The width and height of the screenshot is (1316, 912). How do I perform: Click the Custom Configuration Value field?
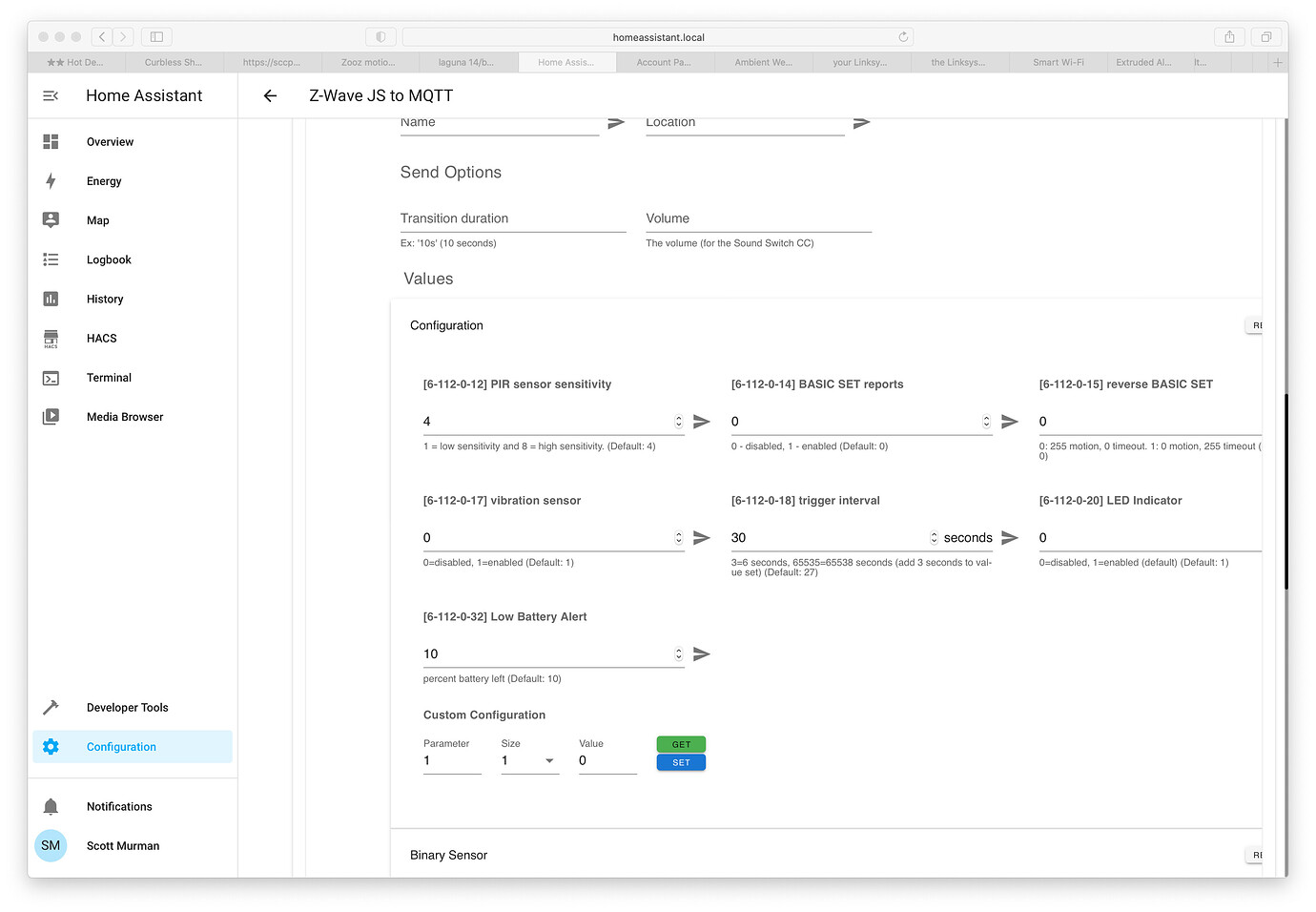point(607,761)
